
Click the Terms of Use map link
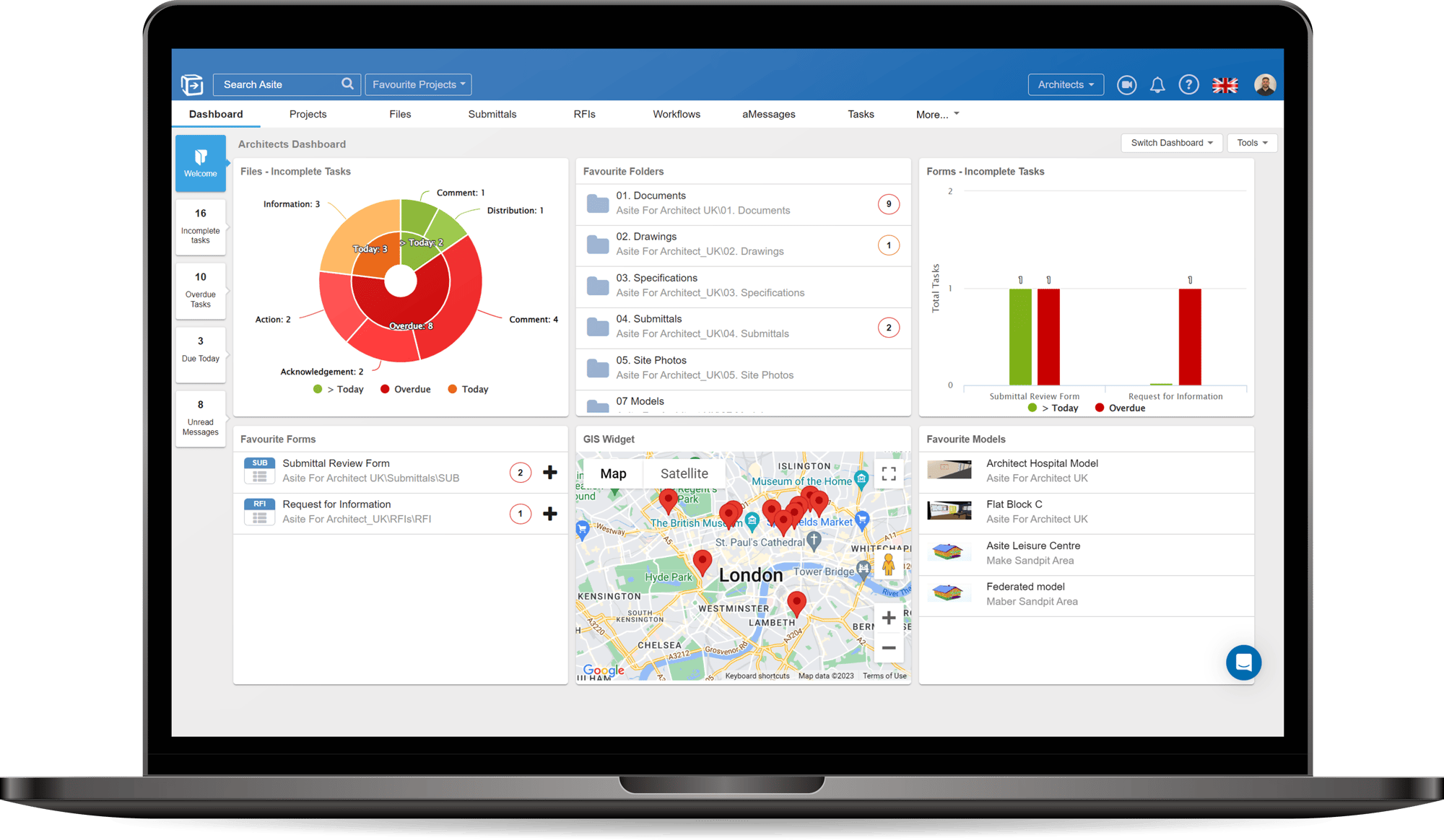click(884, 676)
